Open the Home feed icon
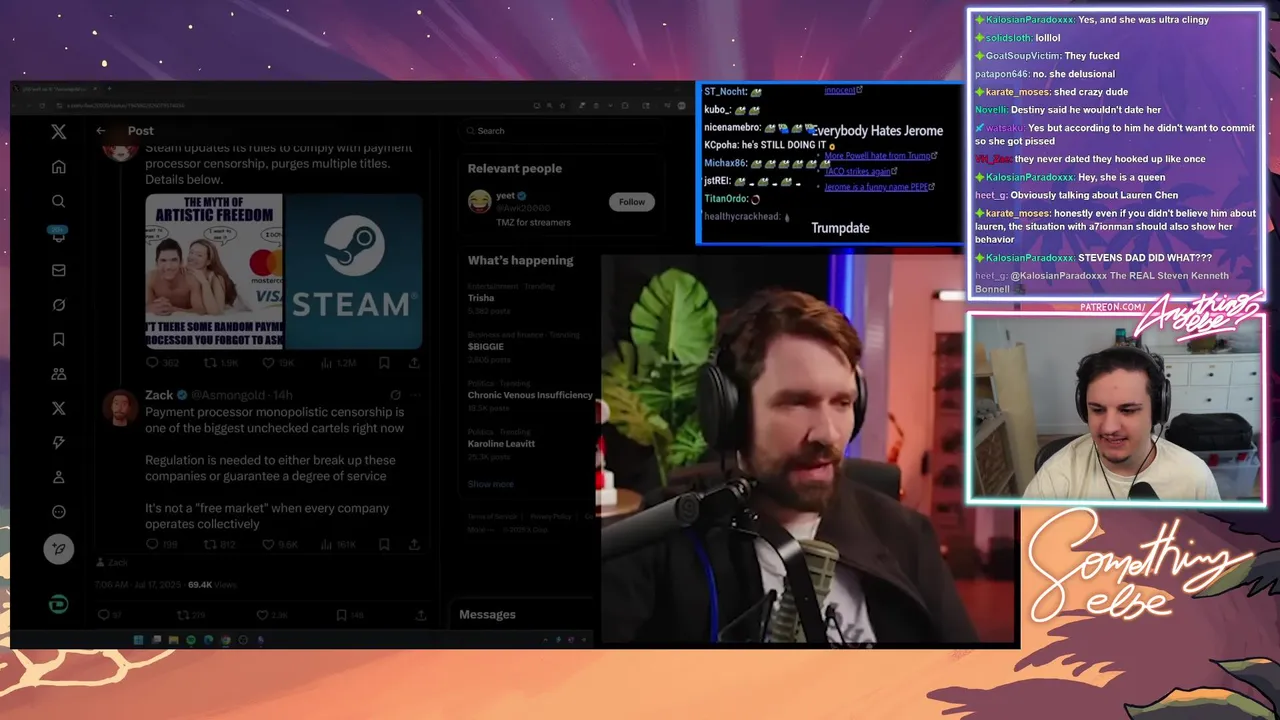 click(58, 167)
